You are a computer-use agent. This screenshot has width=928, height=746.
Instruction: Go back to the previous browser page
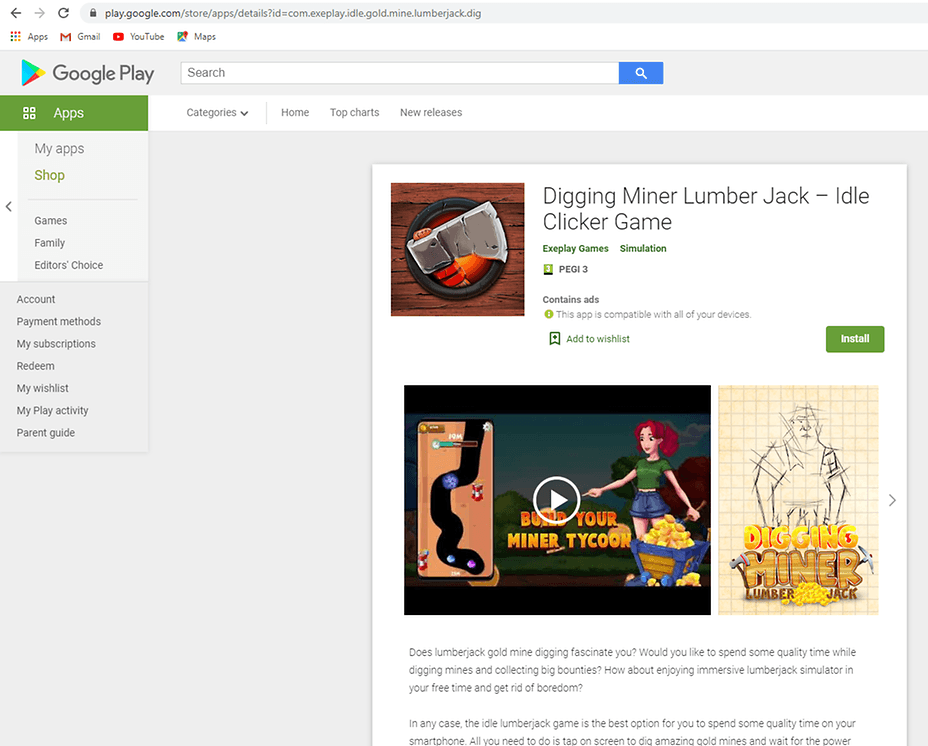click(16, 13)
